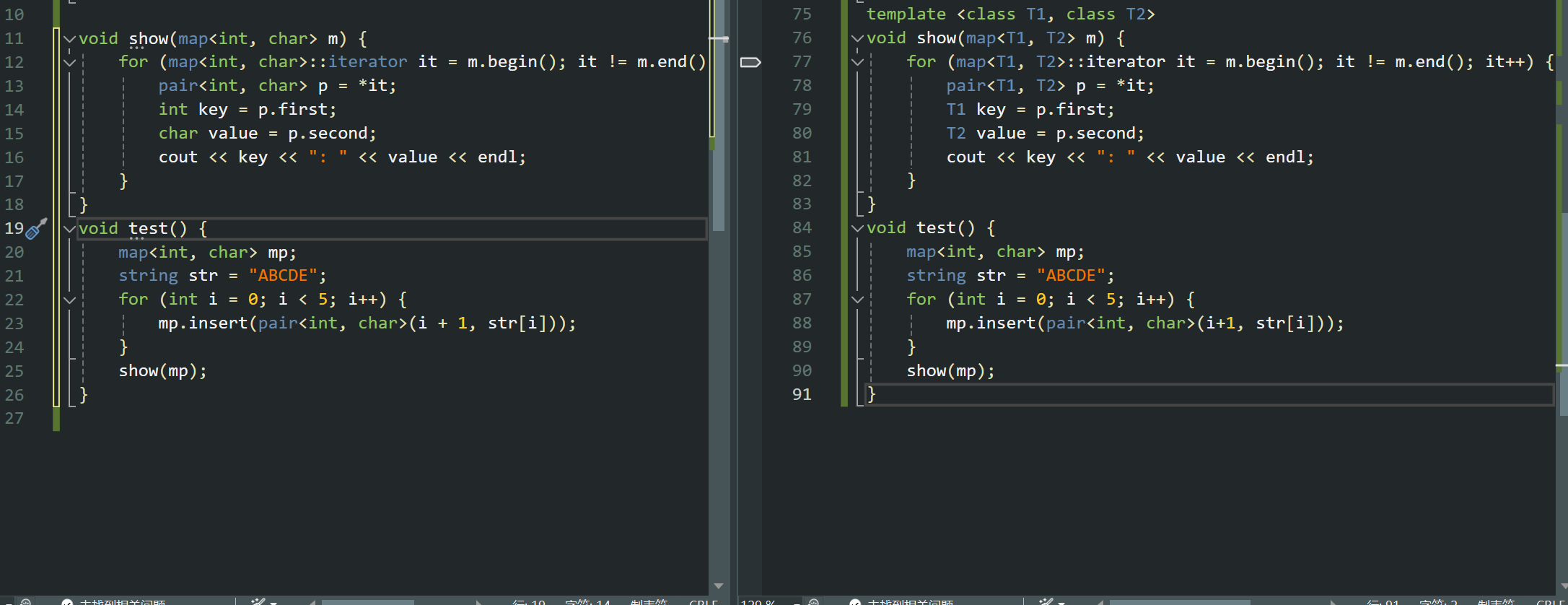Click the left pane scroll-down arrow
The height and width of the screenshot is (605, 1568).
point(718,586)
